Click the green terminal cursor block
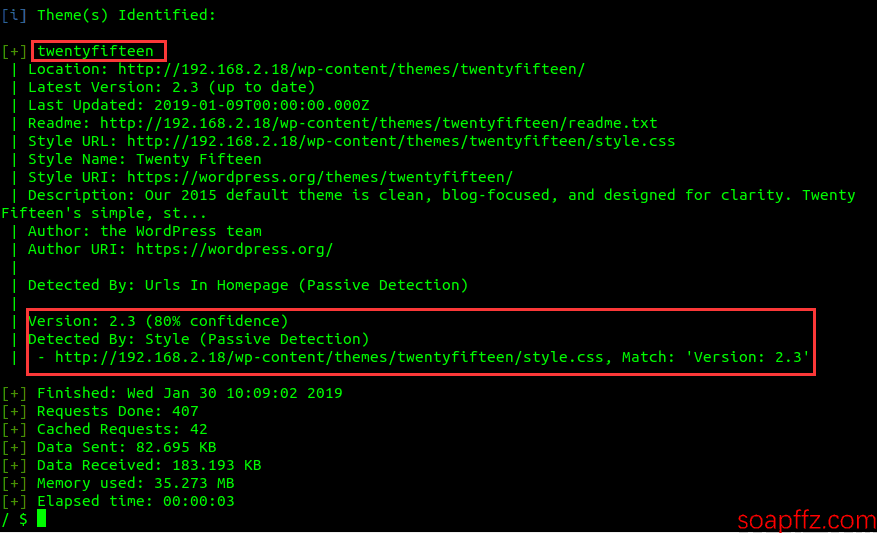Image resolution: width=877 pixels, height=533 pixels. (x=41, y=518)
